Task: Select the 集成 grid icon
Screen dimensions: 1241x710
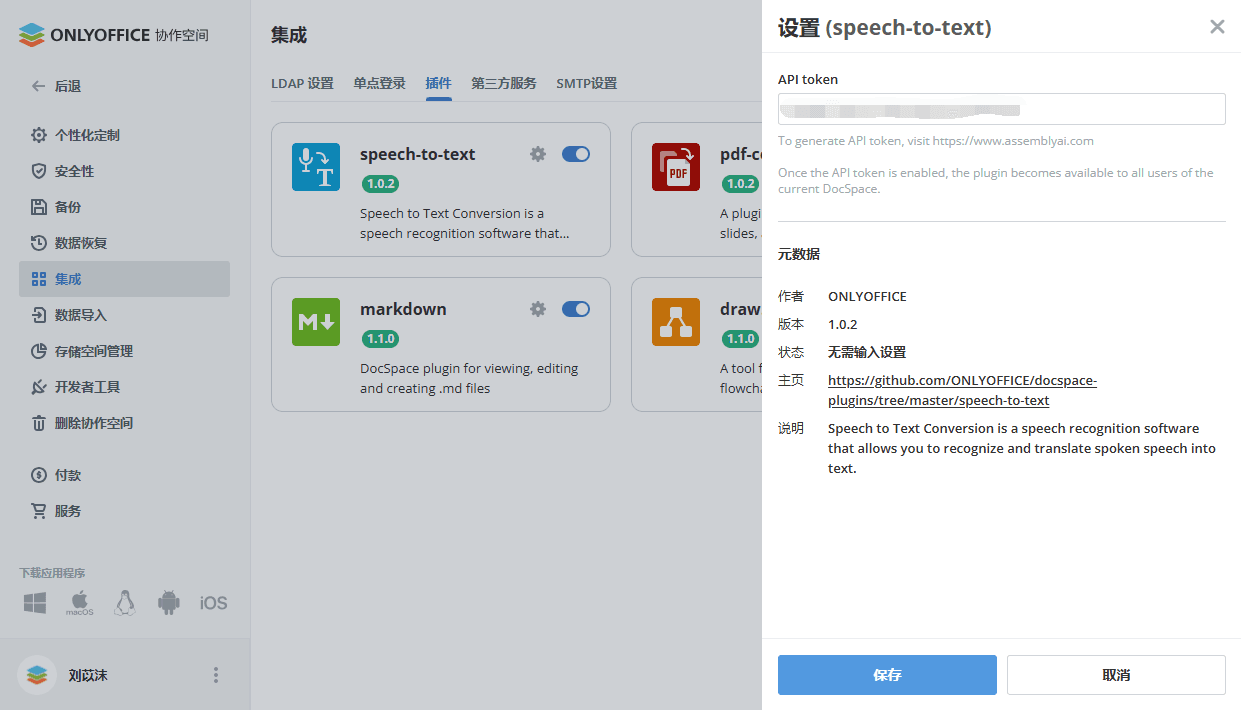Action: pos(38,279)
